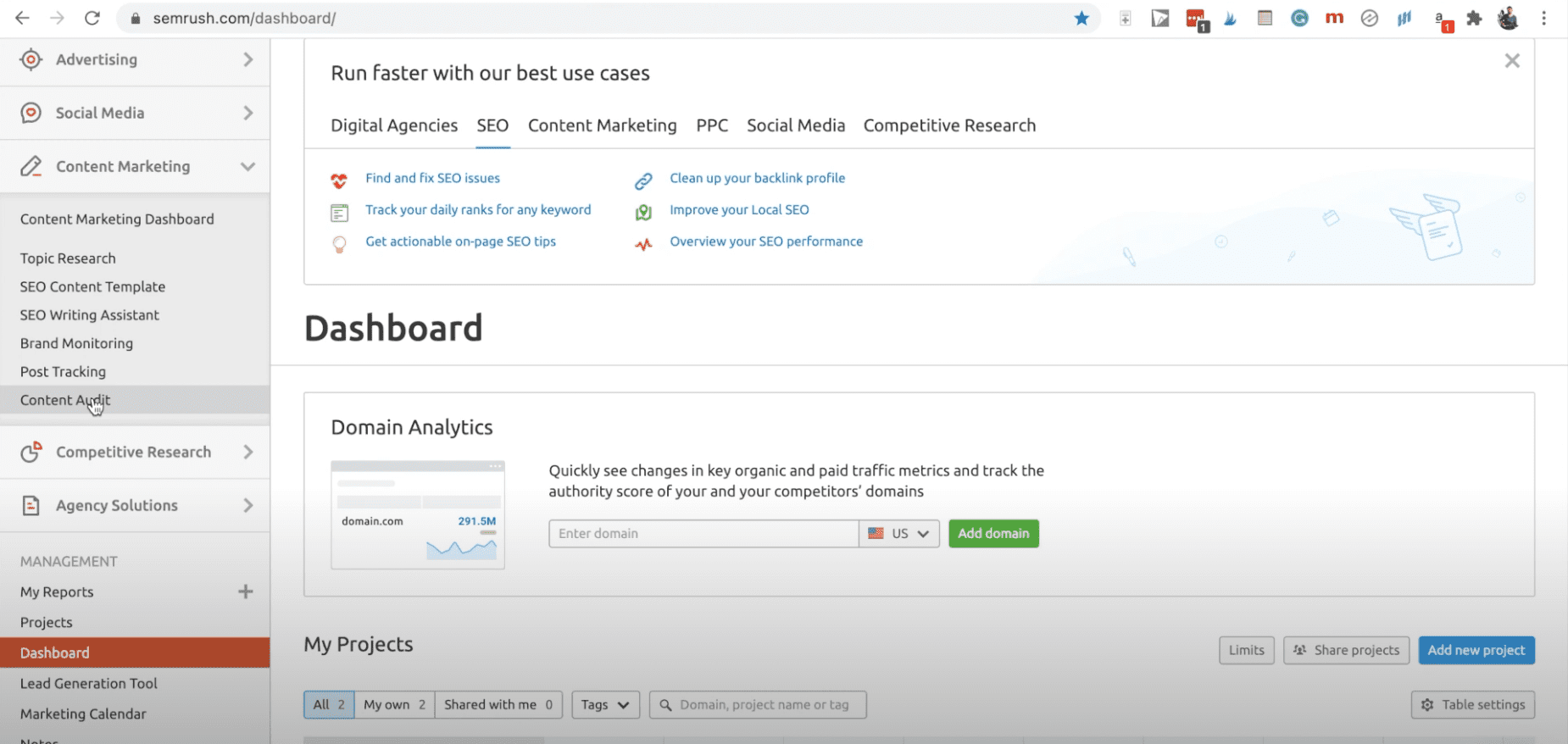Filter projects by the All tab
Screen dimensions: 1568x744
pos(329,705)
